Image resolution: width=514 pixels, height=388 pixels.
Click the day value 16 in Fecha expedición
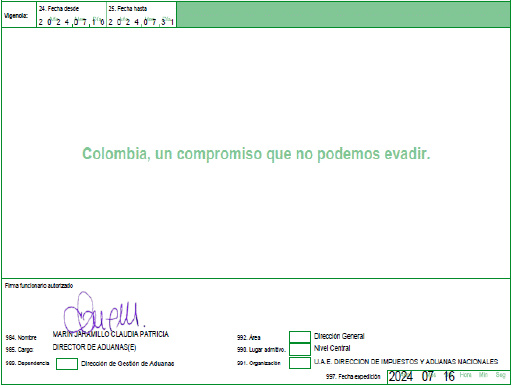449,377
